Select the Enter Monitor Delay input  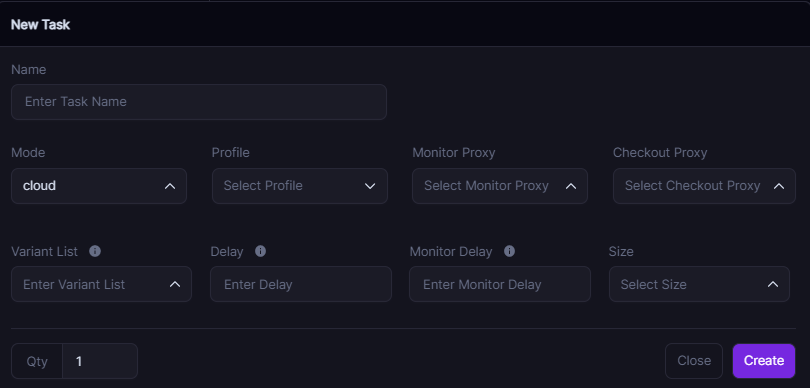(500, 284)
